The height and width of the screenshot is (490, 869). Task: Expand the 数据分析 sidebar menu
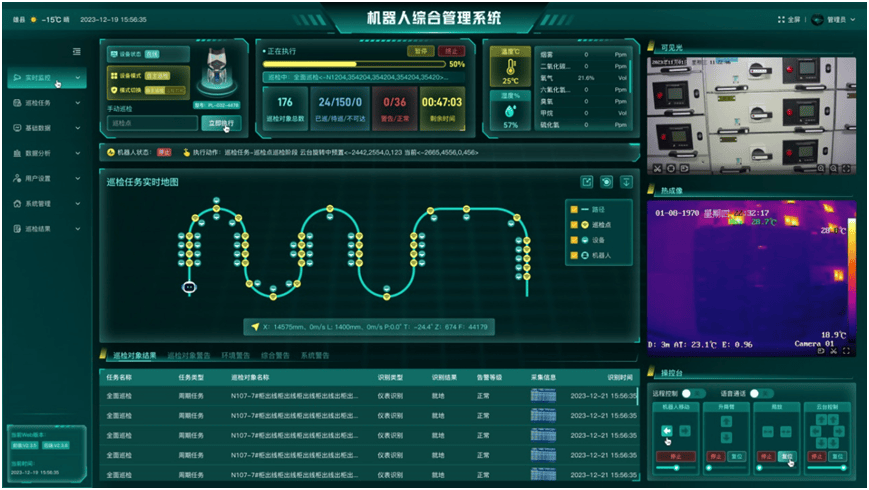[x=47, y=153]
